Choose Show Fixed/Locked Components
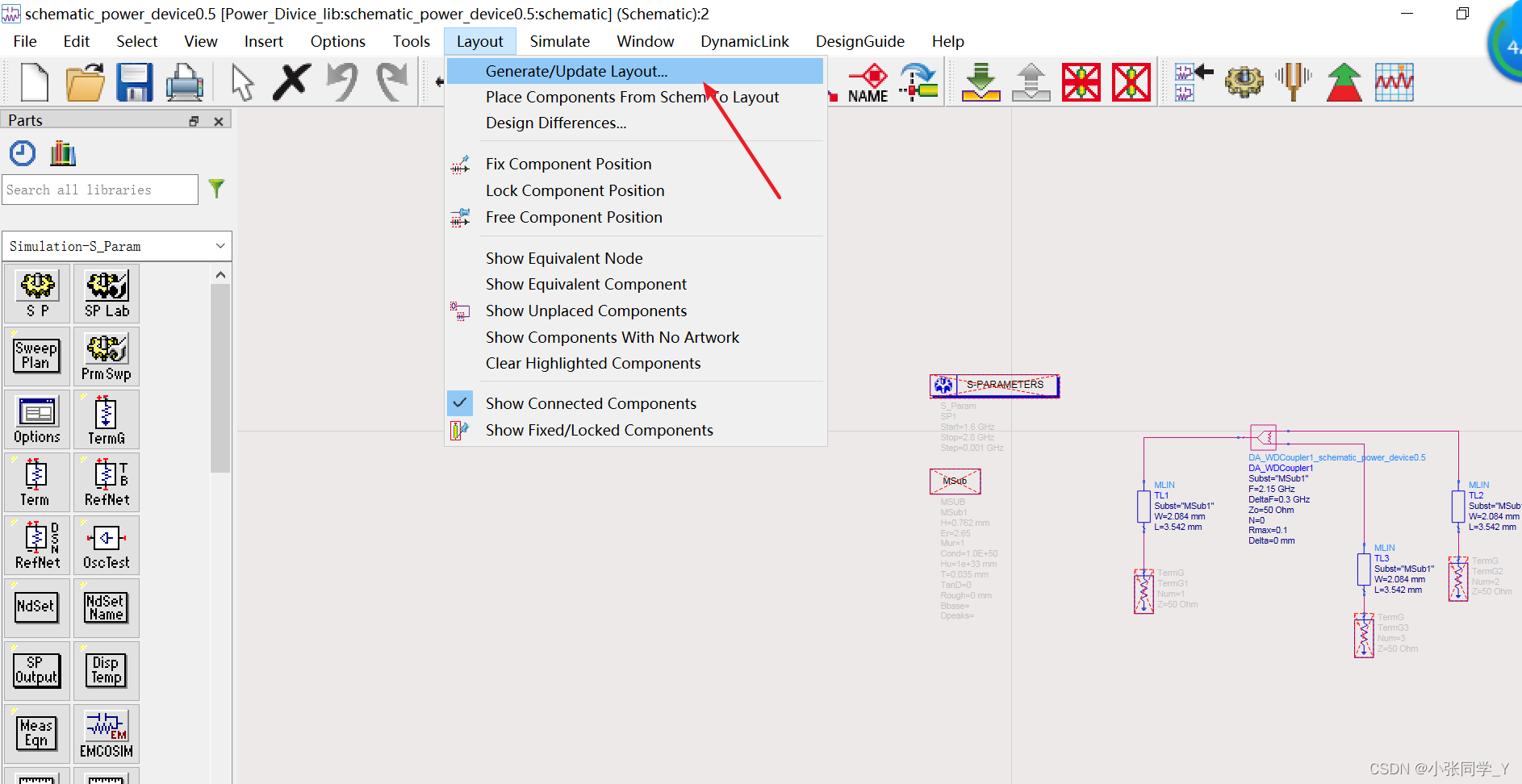Screen dimensions: 1522x784 click(634, 430)
